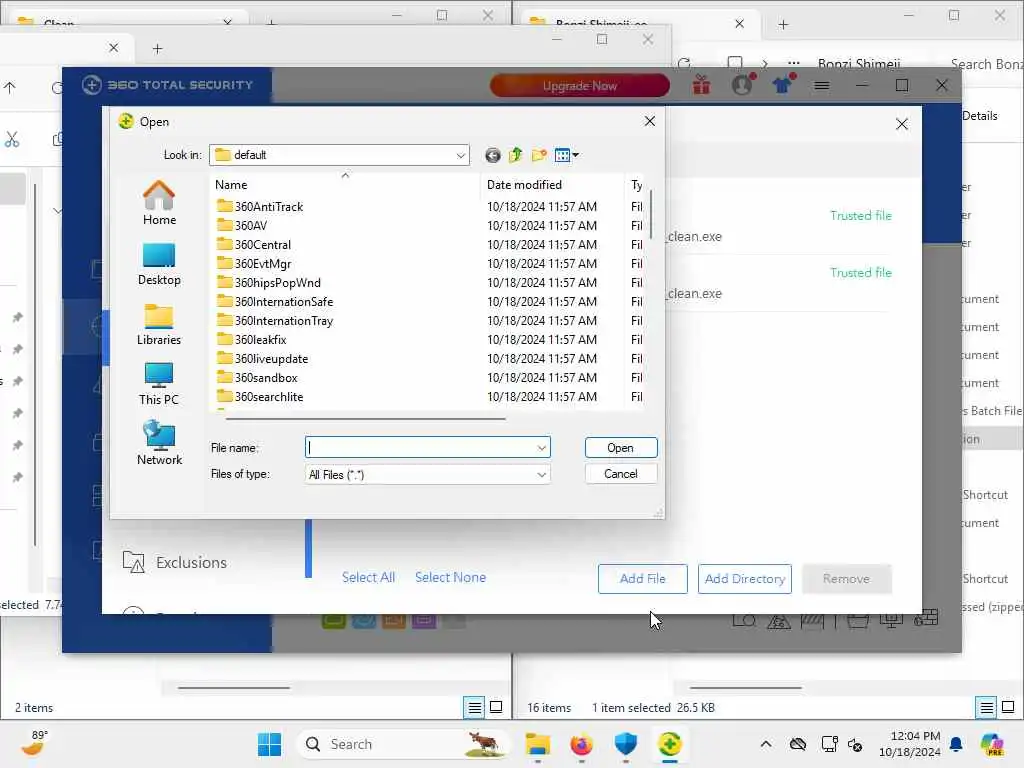The image size is (1024, 768).
Task: Select the 360Central folder
Action: point(254,244)
